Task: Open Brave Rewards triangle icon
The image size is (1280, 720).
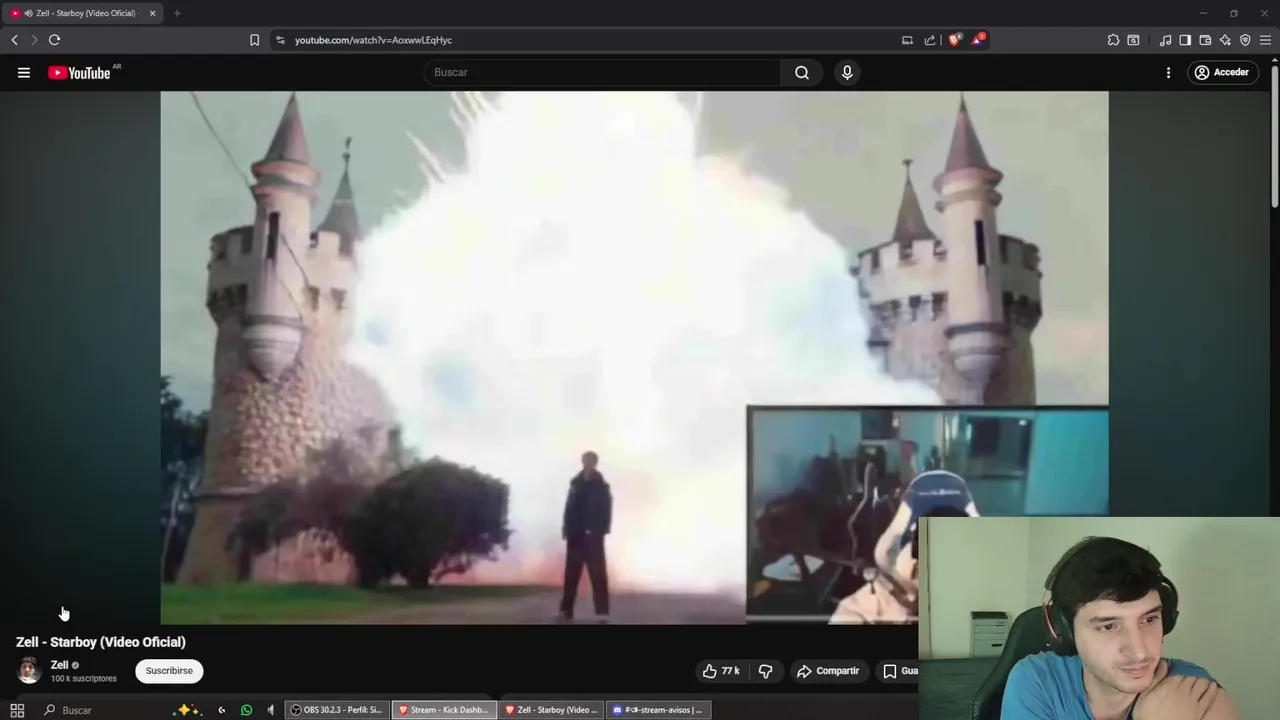Action: [x=978, y=40]
